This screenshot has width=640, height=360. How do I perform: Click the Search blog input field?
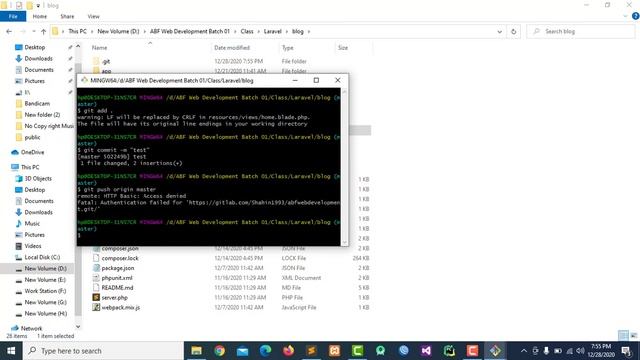(581, 31)
